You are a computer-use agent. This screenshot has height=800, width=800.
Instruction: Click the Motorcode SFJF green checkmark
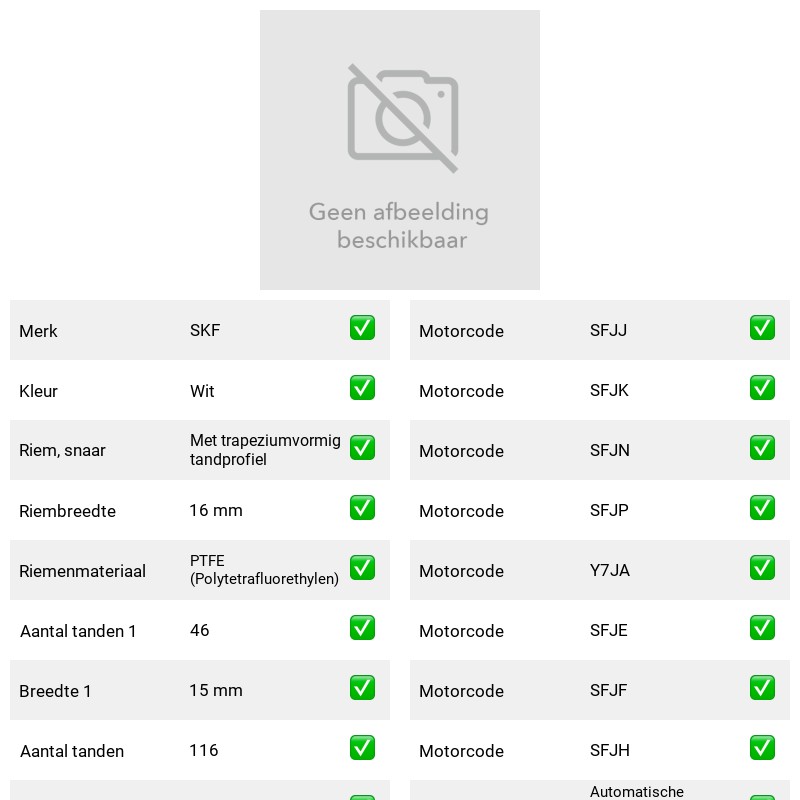pyautogui.click(x=762, y=688)
